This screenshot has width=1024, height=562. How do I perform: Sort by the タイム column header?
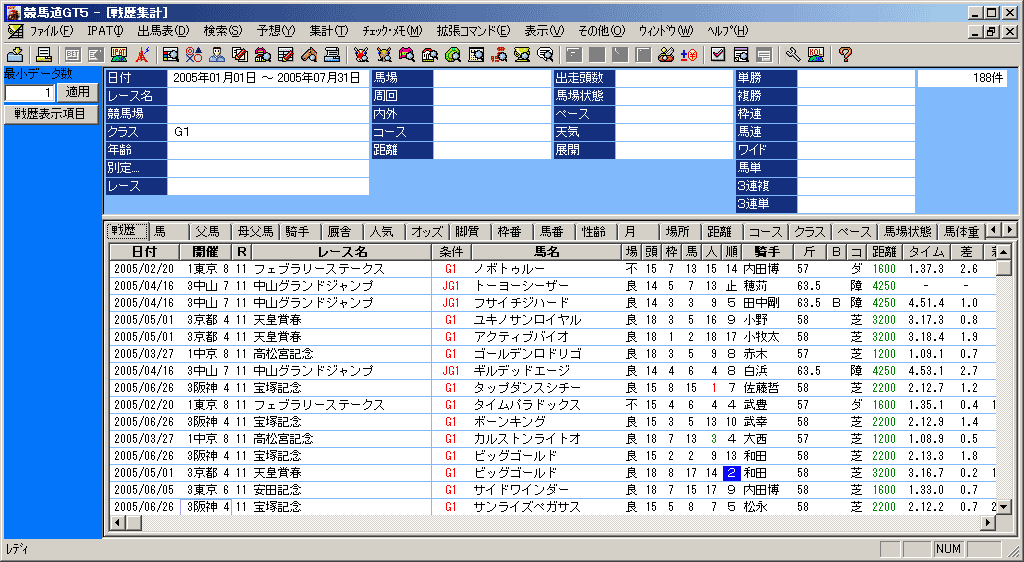926,252
